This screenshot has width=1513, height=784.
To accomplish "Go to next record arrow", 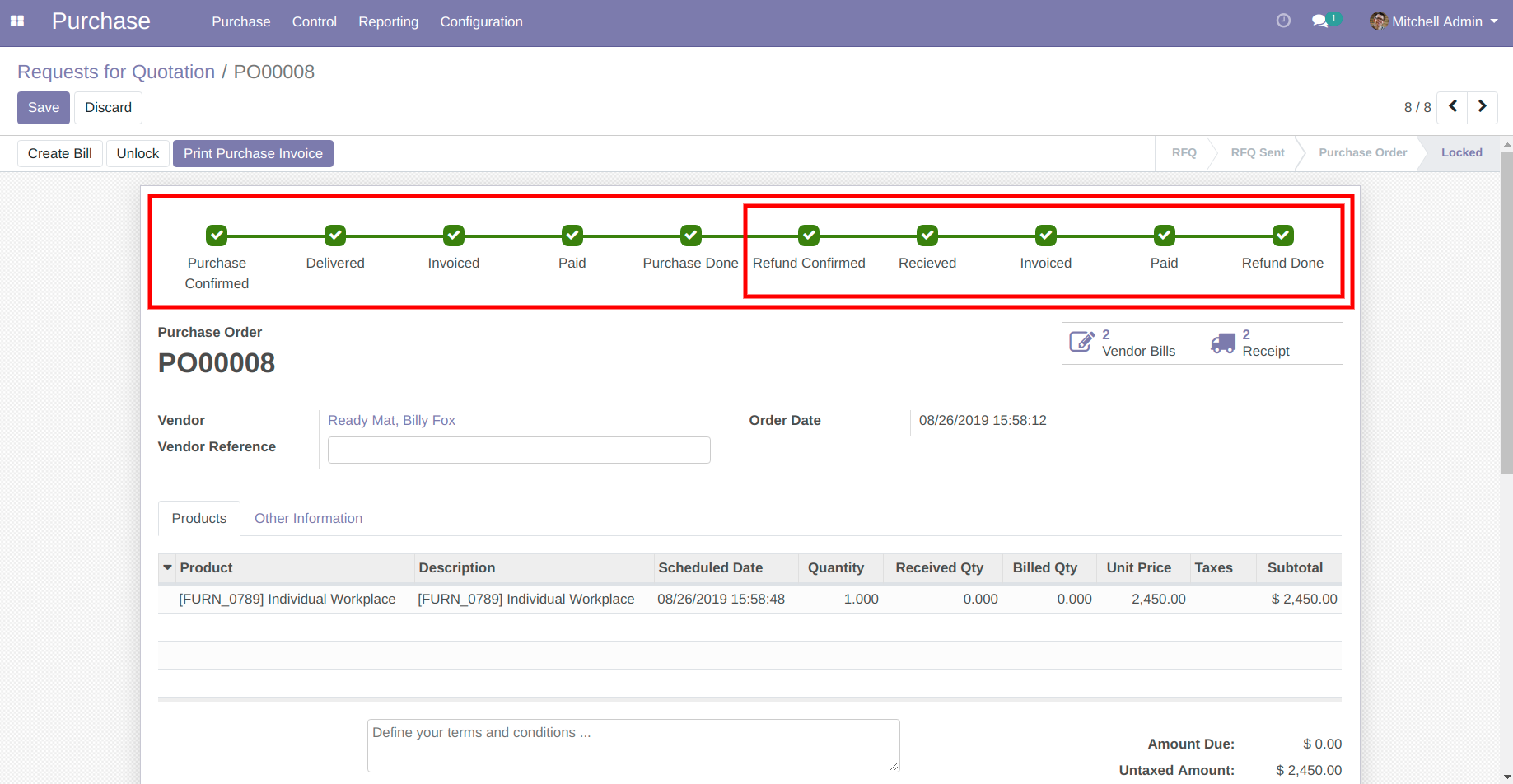I will point(1483,107).
